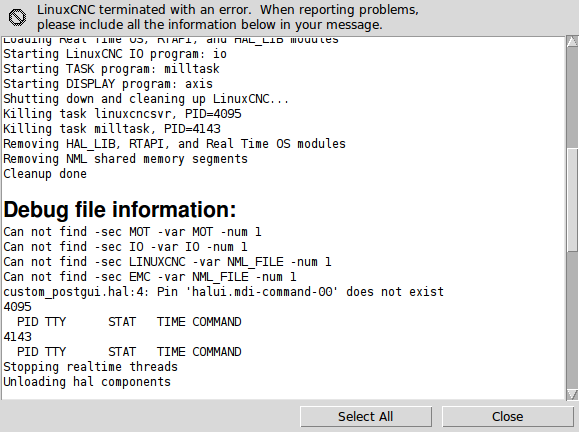Click the vertical scrollbar thumb
This screenshot has width=579, height=432.
click(572, 199)
